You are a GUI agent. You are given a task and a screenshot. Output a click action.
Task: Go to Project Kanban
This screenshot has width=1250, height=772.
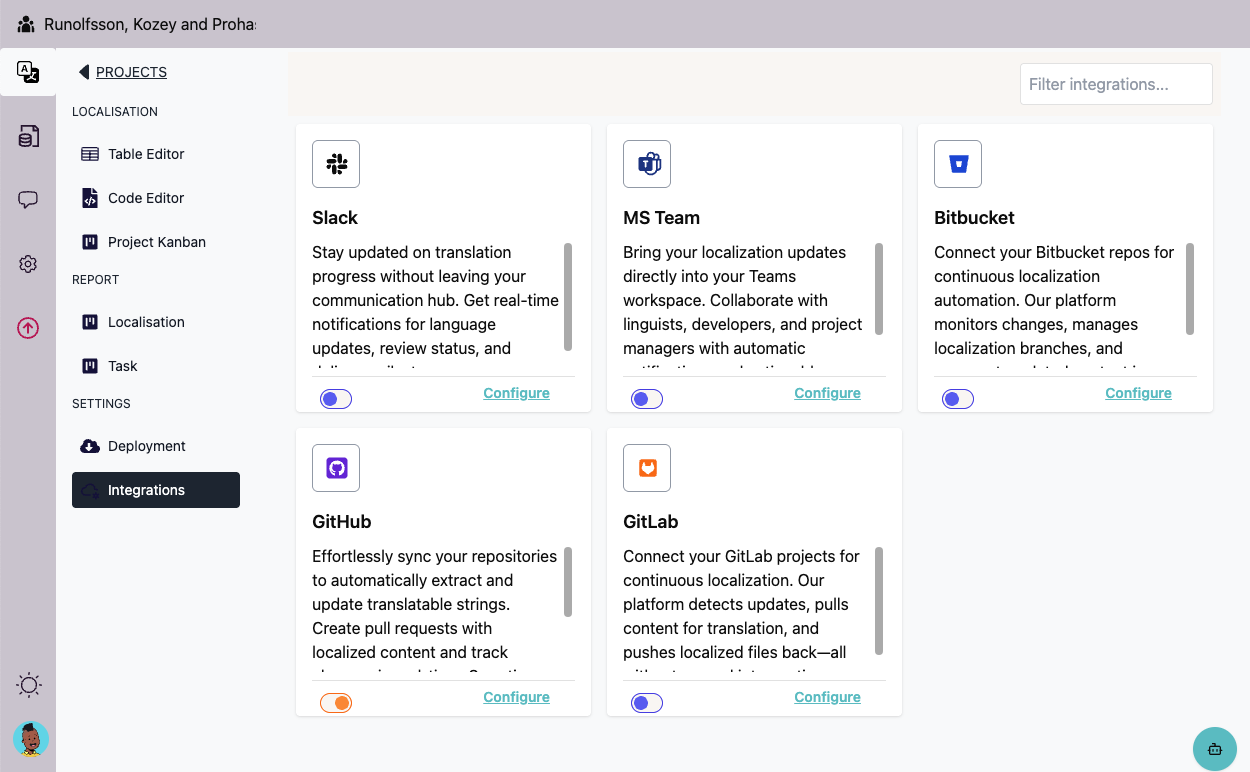tap(156, 242)
